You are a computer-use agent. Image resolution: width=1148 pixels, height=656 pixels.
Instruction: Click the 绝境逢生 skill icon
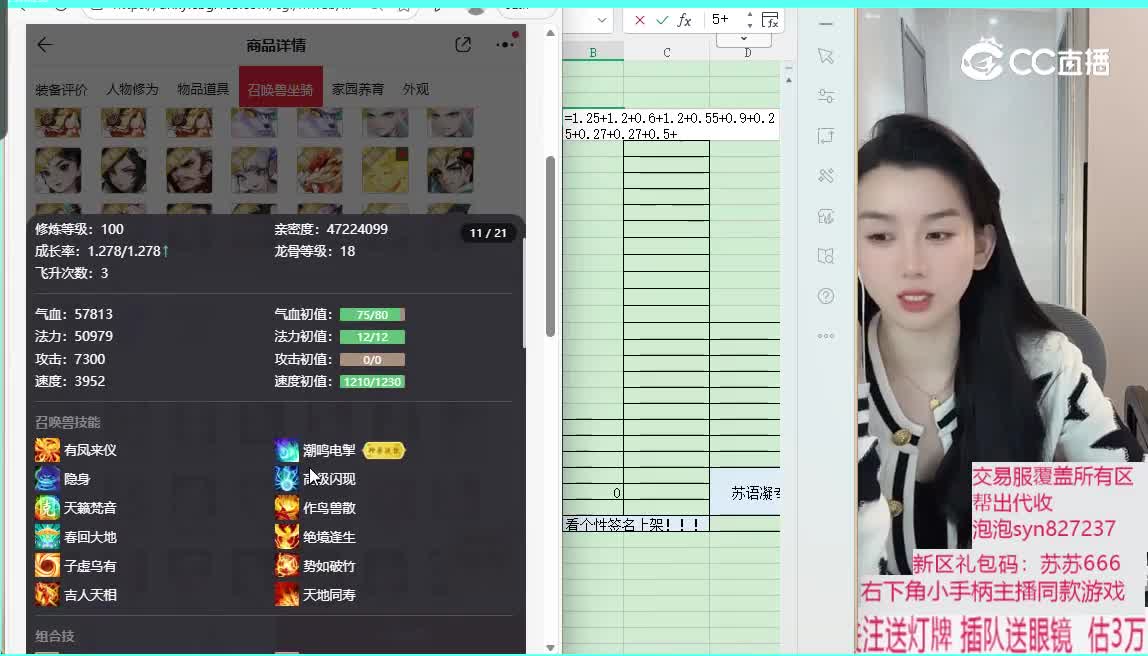click(287, 537)
